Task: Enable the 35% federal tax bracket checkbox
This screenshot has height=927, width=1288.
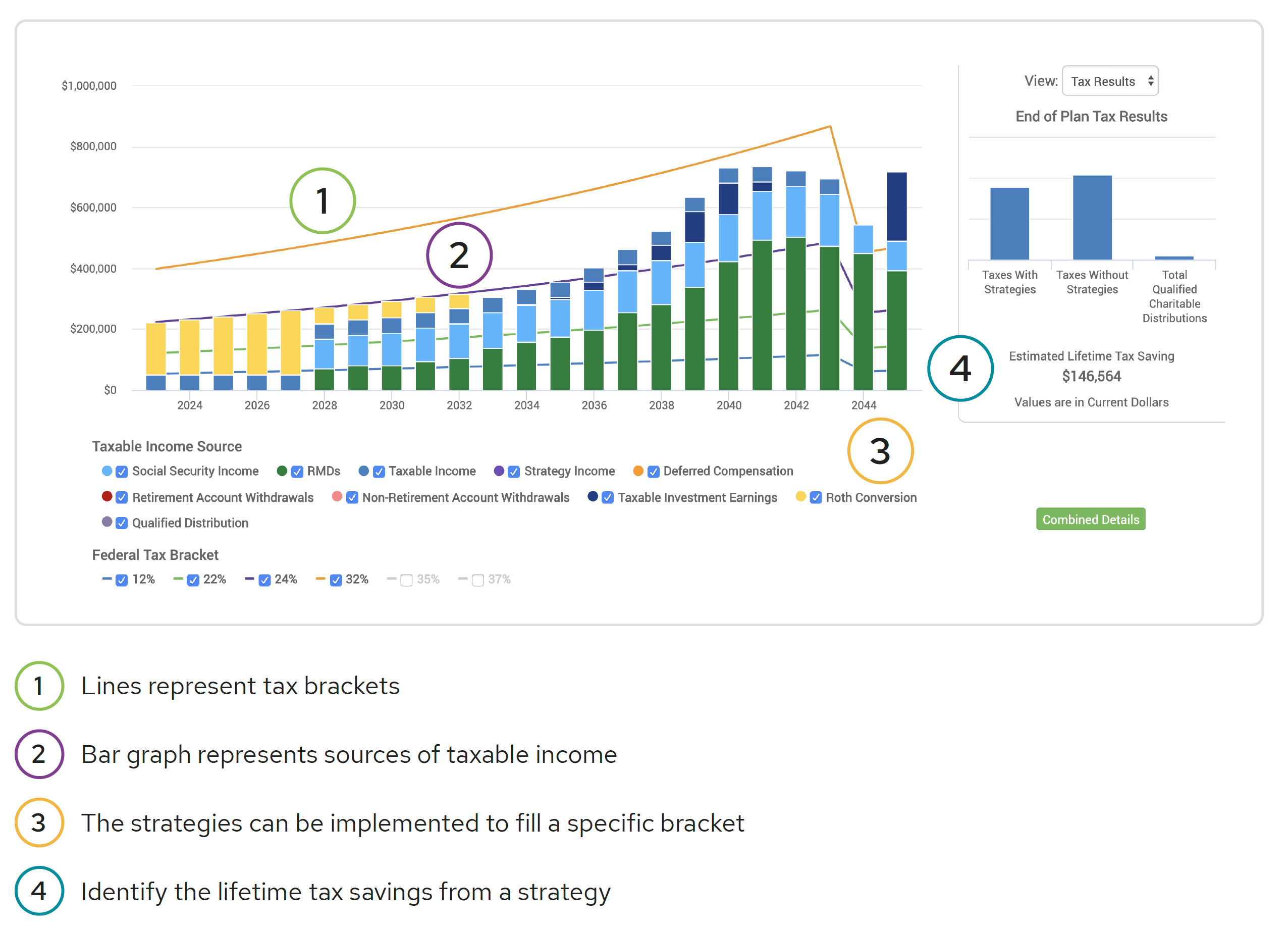Action: (x=406, y=580)
